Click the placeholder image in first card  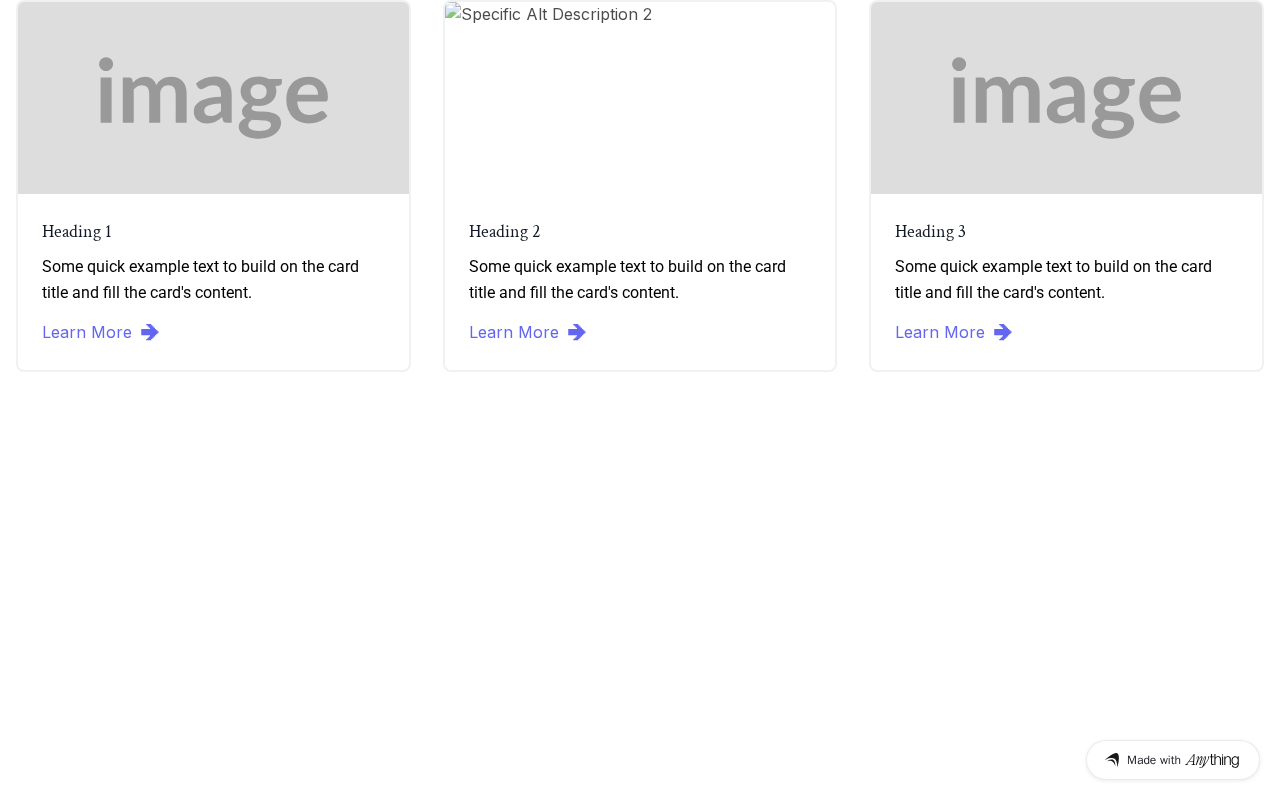pyautogui.click(x=213, y=97)
